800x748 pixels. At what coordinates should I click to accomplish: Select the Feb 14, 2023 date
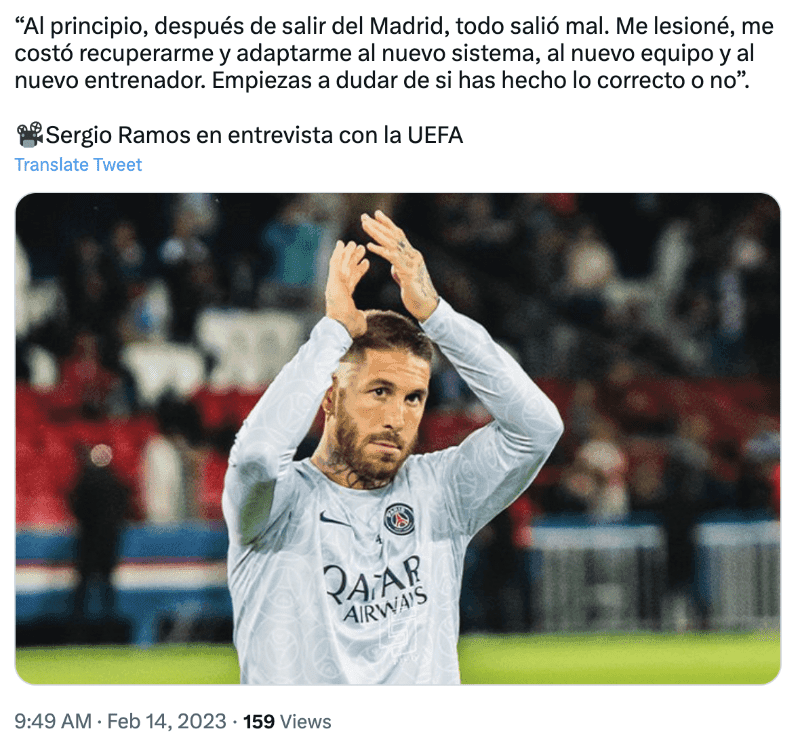click(x=166, y=721)
